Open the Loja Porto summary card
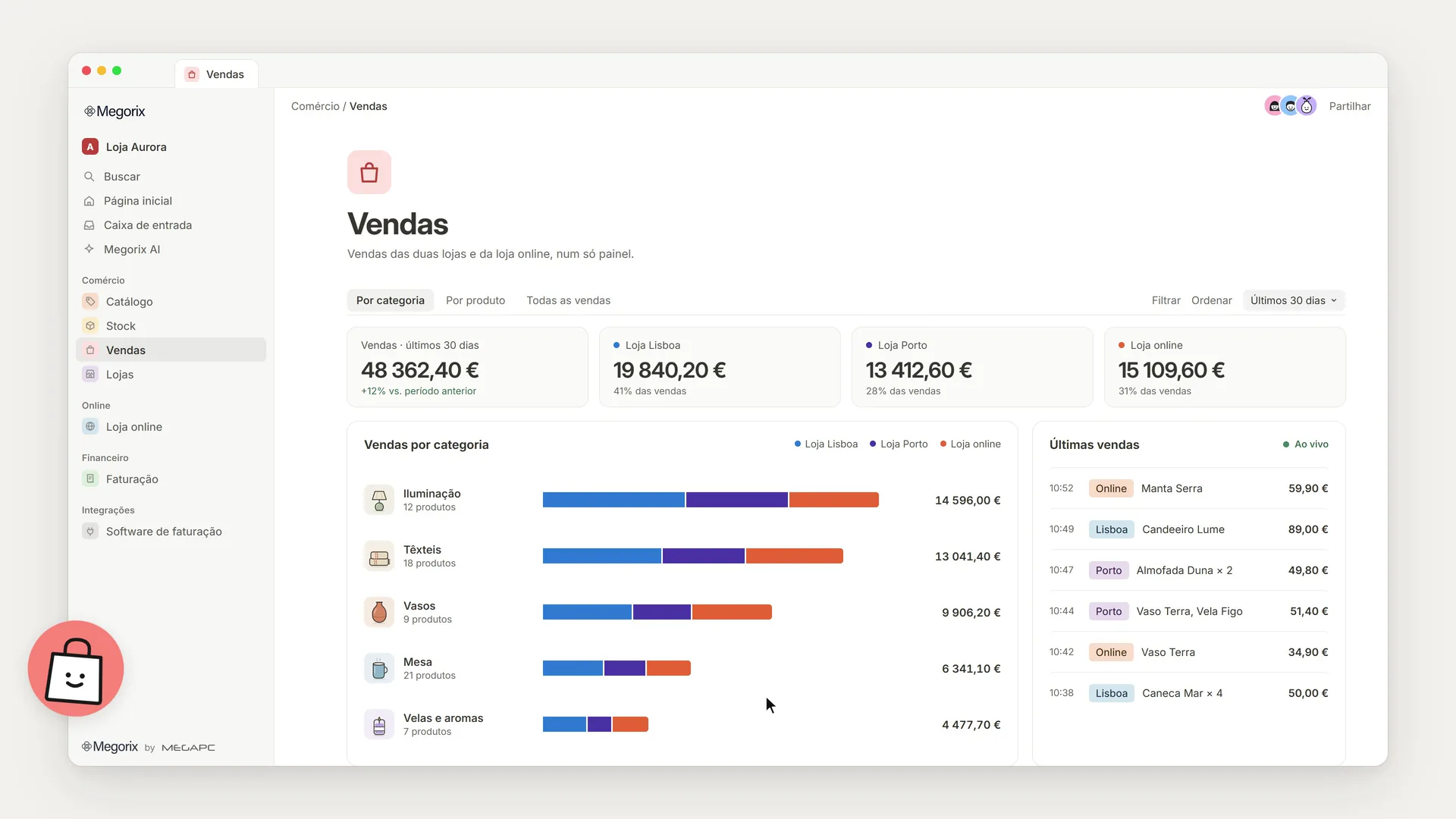The width and height of the screenshot is (1456, 819). point(972,367)
